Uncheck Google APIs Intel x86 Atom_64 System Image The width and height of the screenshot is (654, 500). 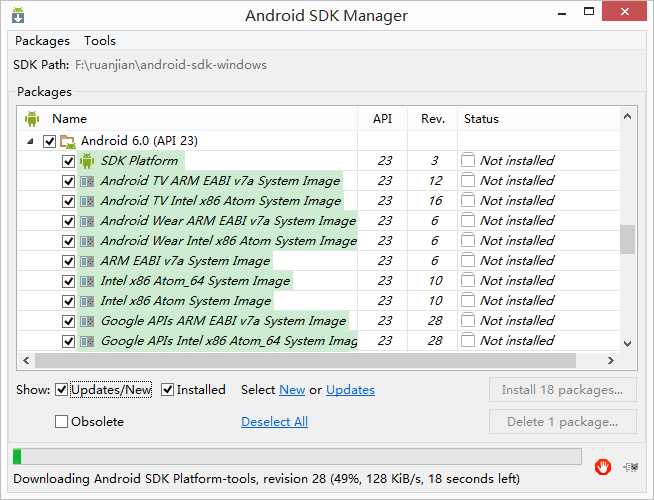[68, 342]
